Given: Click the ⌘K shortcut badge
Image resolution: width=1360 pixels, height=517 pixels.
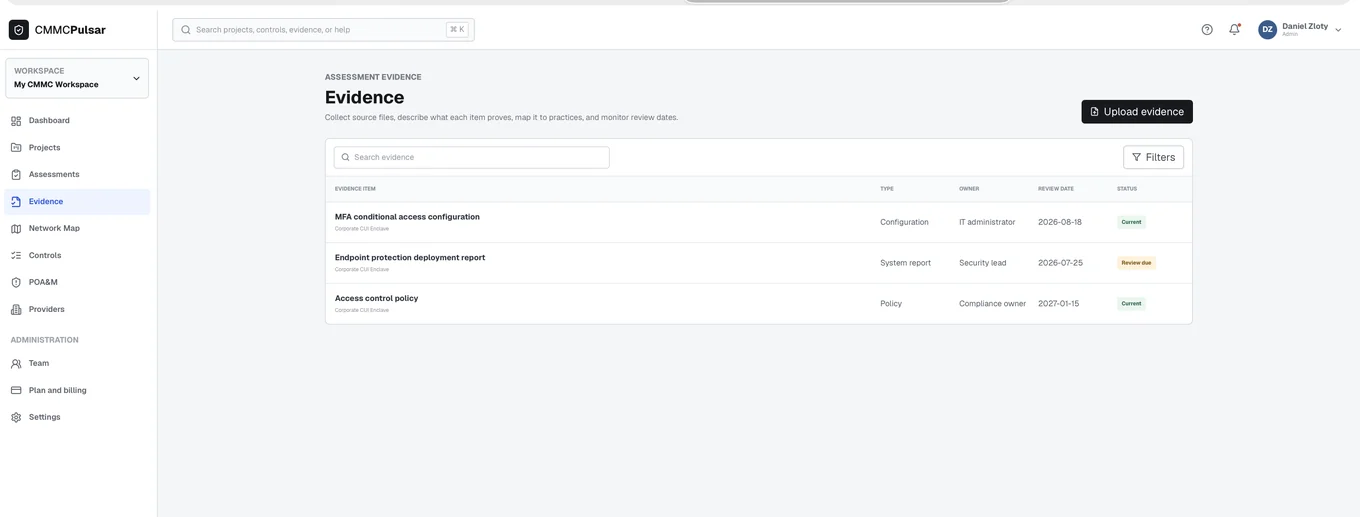Looking at the screenshot, I should tap(457, 30).
